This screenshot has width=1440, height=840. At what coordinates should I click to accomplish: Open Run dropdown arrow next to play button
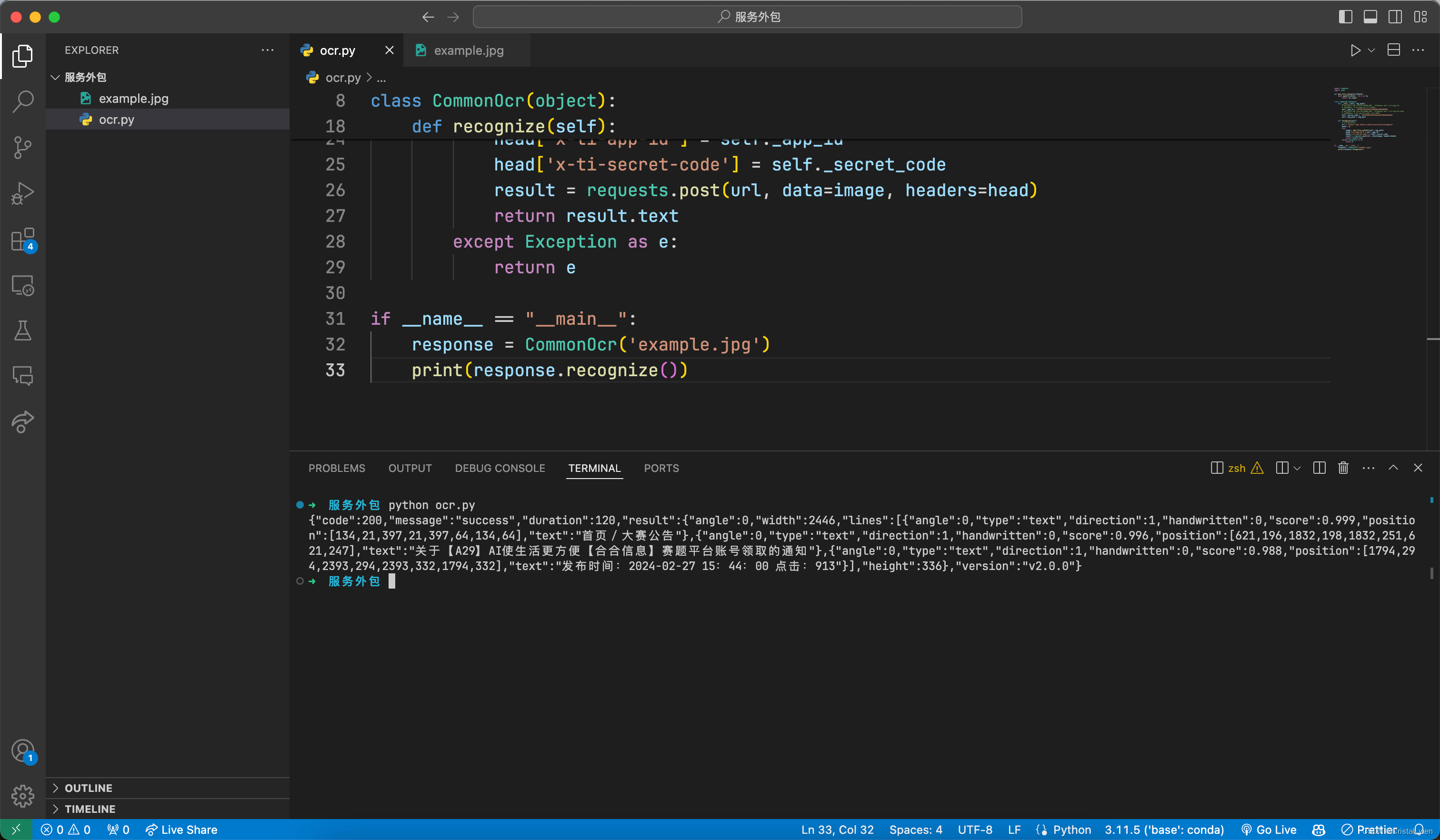pyautogui.click(x=1371, y=50)
